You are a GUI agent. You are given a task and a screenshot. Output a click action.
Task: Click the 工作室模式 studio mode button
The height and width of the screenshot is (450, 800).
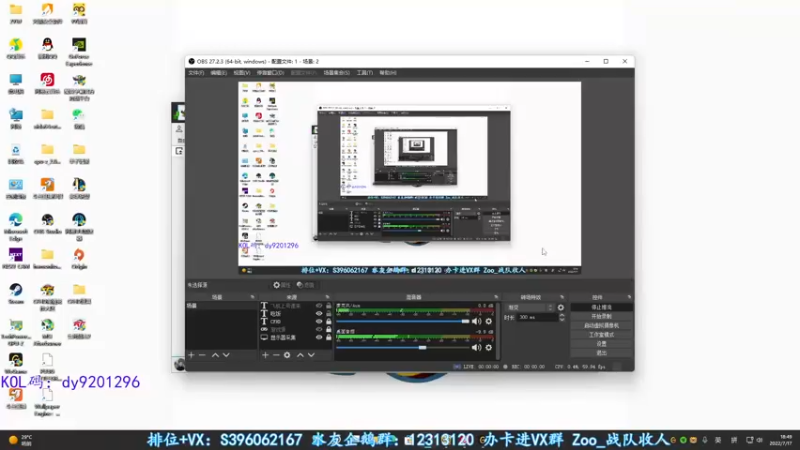(x=602, y=335)
